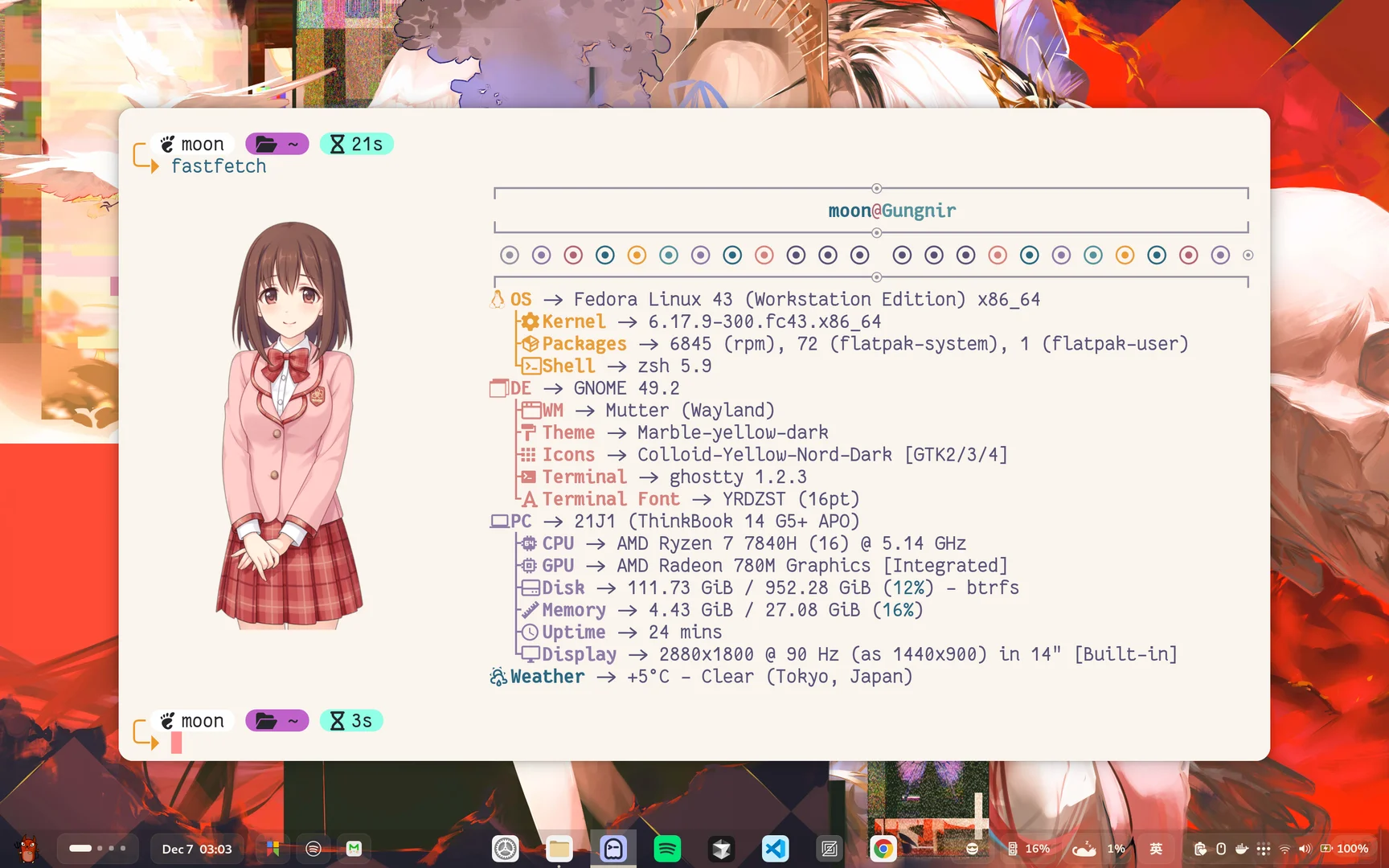This screenshot has width=1389, height=868.
Task: Open the app grid nine-dots menu
Action: pos(1263,849)
